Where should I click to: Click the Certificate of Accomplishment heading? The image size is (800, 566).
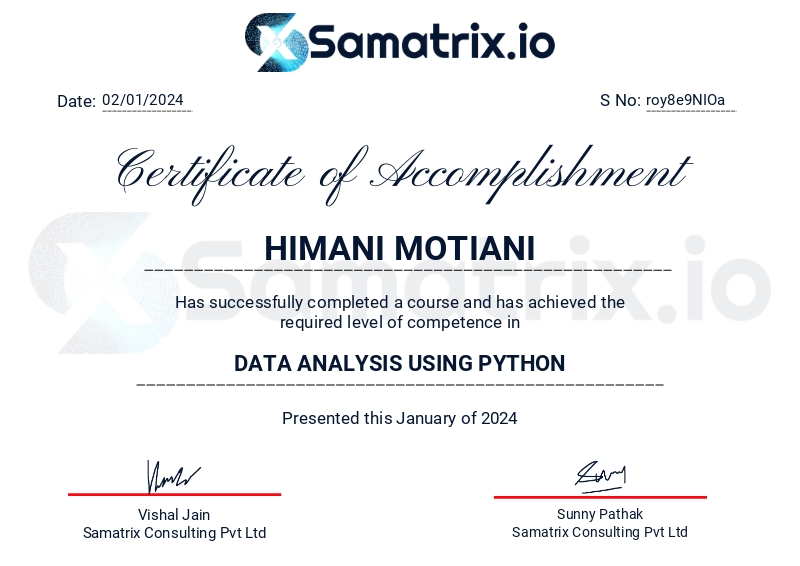(400, 172)
